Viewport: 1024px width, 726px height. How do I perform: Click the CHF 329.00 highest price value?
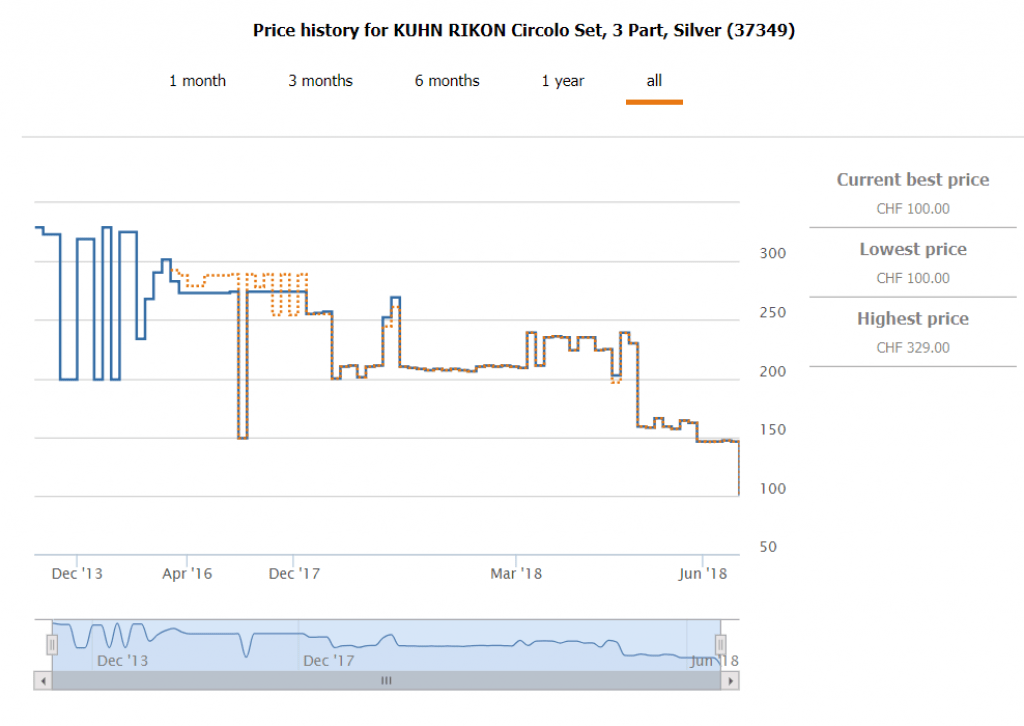912,348
